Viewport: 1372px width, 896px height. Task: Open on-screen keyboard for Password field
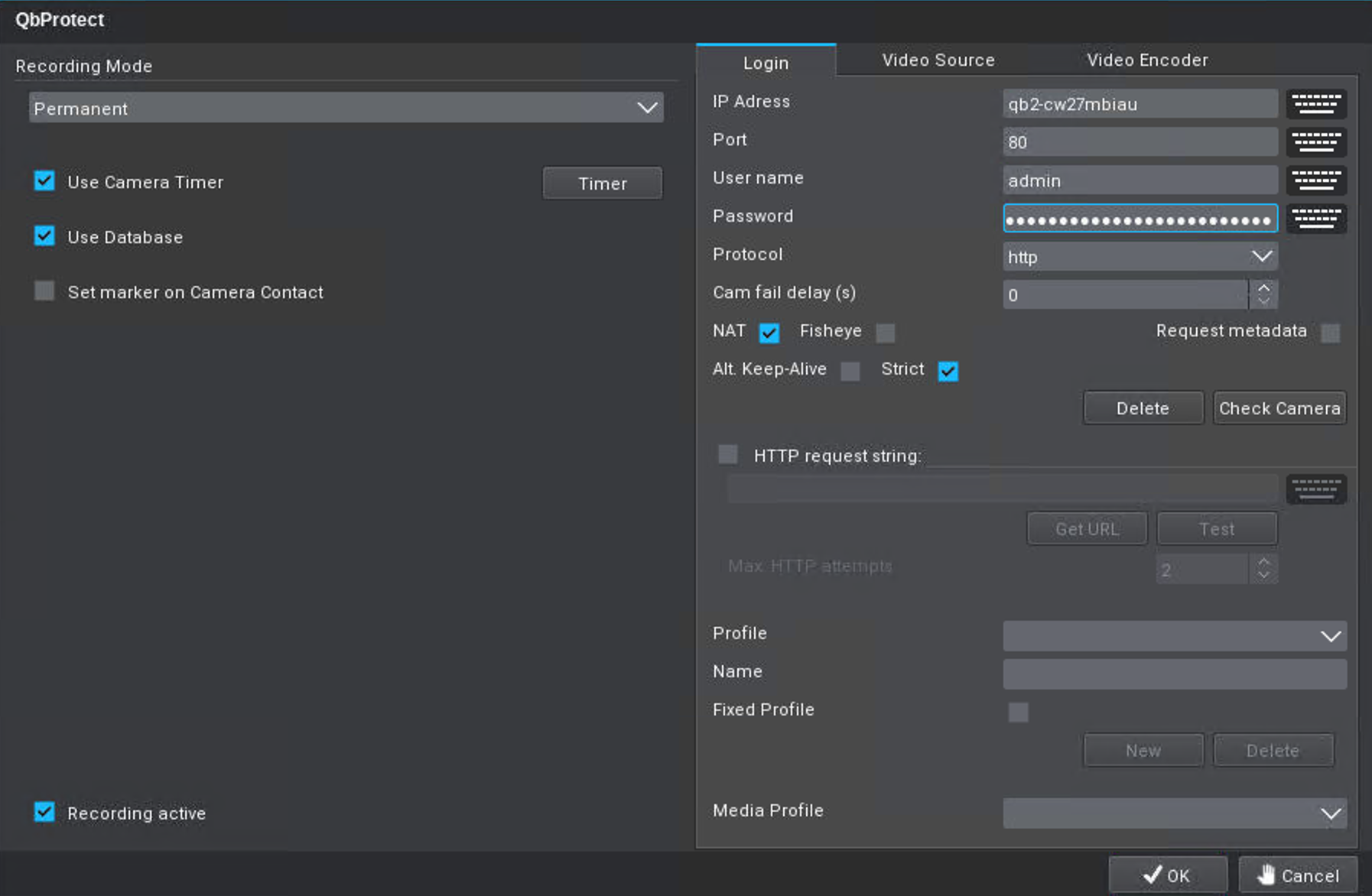tap(1316, 219)
